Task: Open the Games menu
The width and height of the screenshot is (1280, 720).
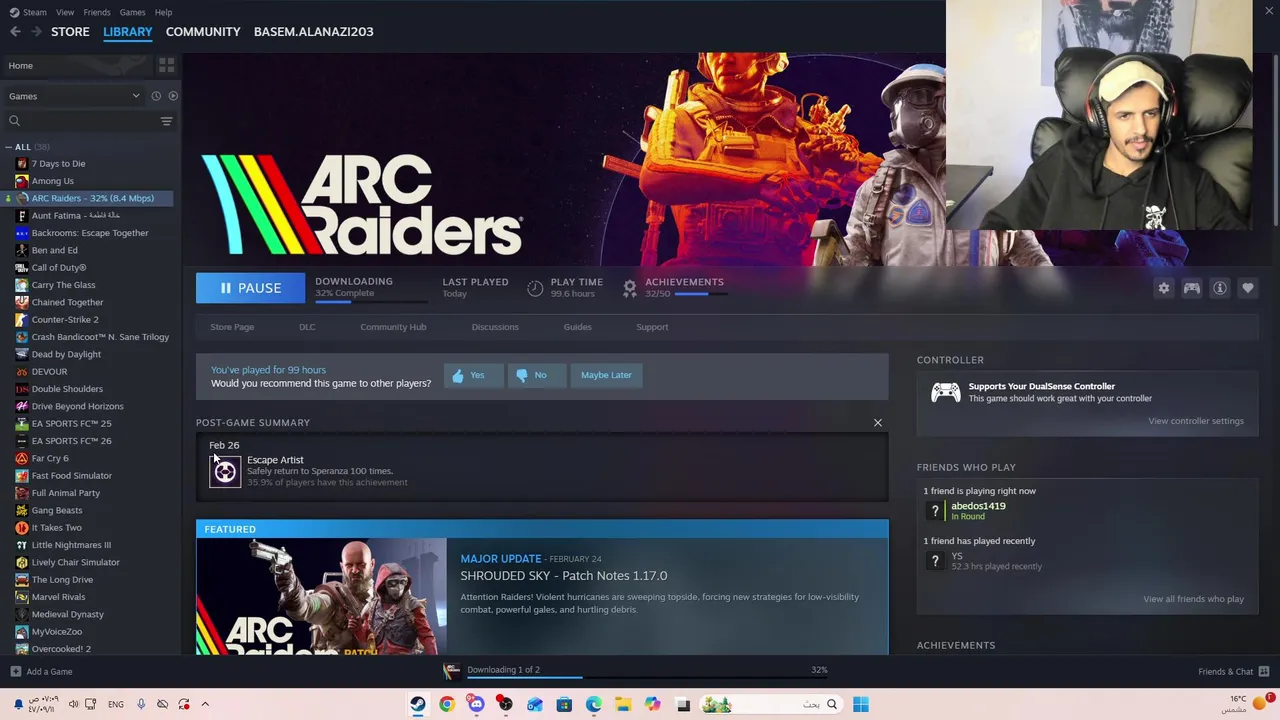Action: tap(132, 12)
